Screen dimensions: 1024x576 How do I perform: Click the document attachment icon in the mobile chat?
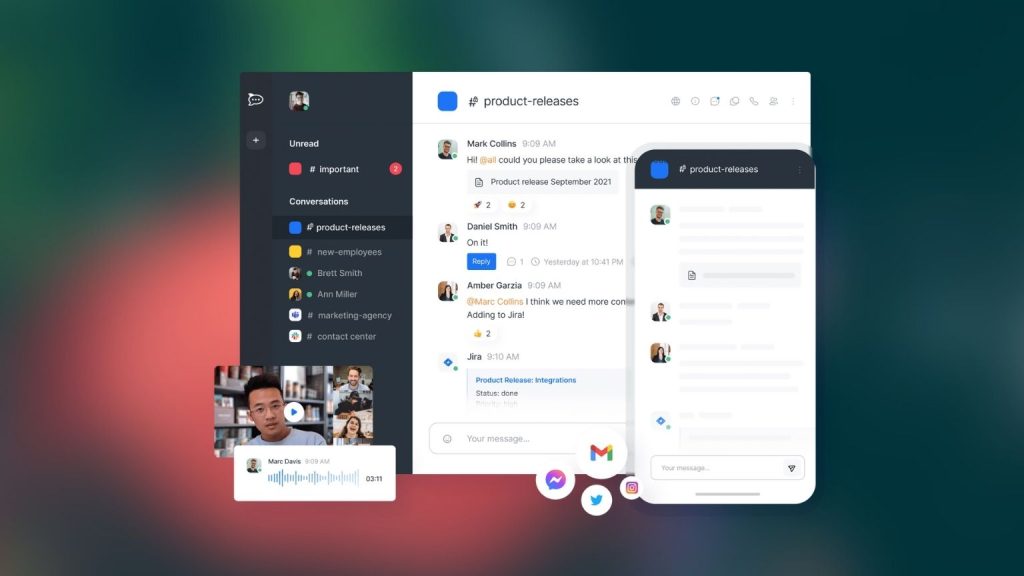point(692,276)
